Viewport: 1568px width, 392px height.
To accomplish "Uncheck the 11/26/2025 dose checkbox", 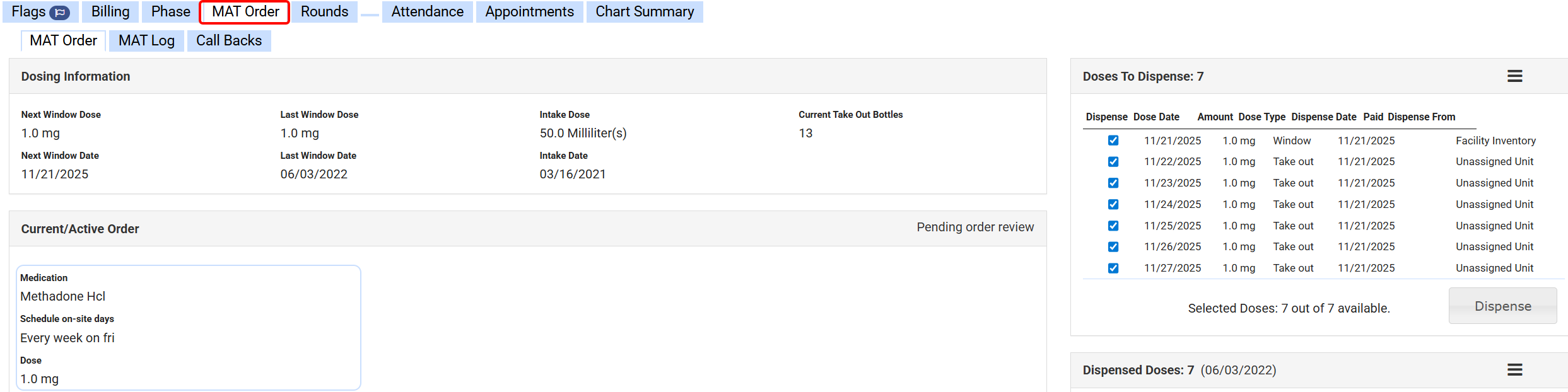I will tap(1113, 246).
